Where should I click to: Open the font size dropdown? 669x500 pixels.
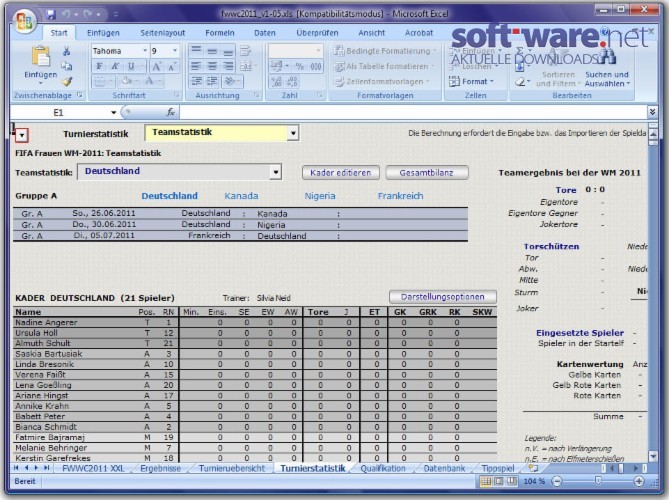[175, 51]
